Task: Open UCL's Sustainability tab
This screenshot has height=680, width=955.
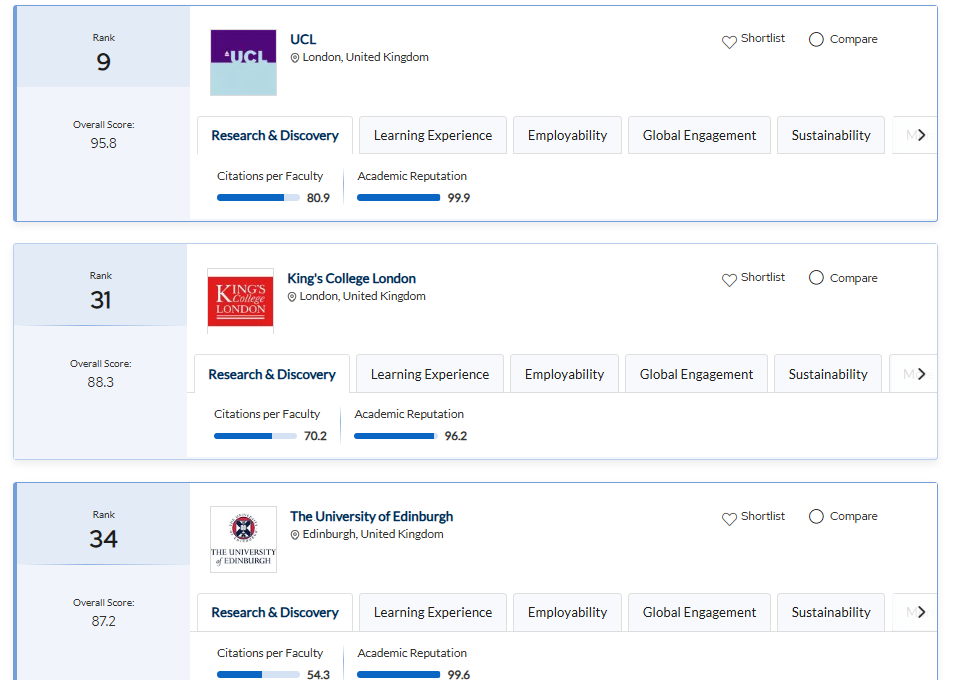Action: pyautogui.click(x=831, y=135)
